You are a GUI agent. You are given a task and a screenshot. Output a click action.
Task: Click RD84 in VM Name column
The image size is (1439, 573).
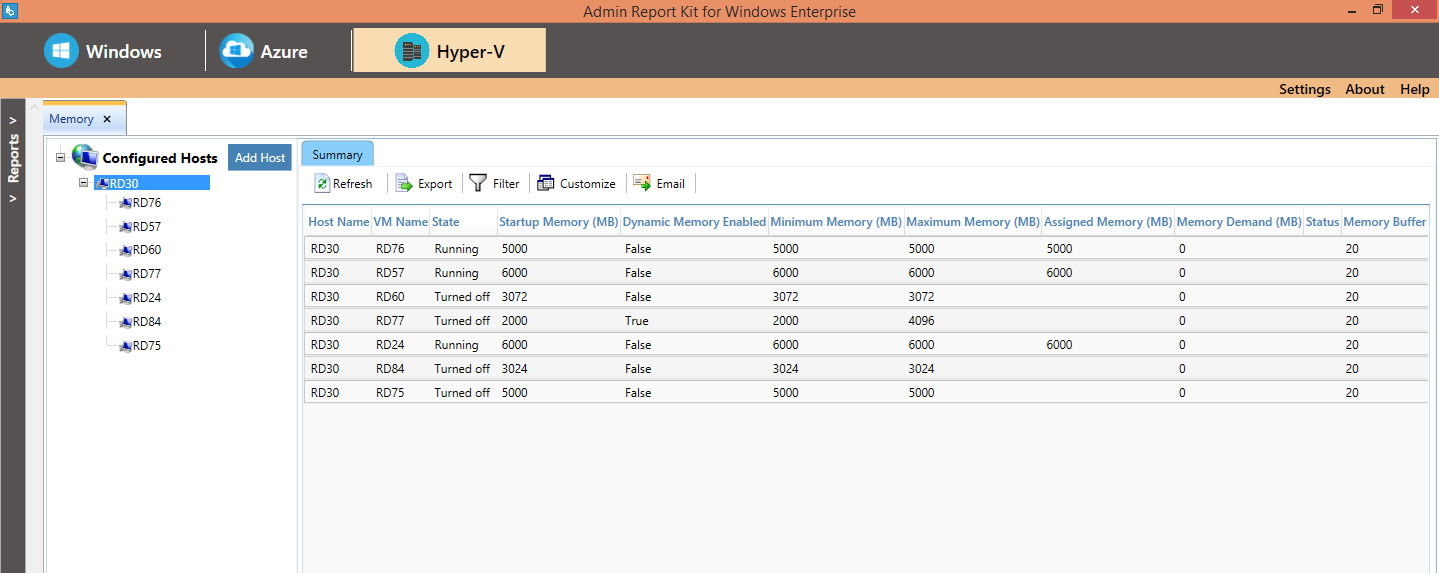(x=391, y=369)
